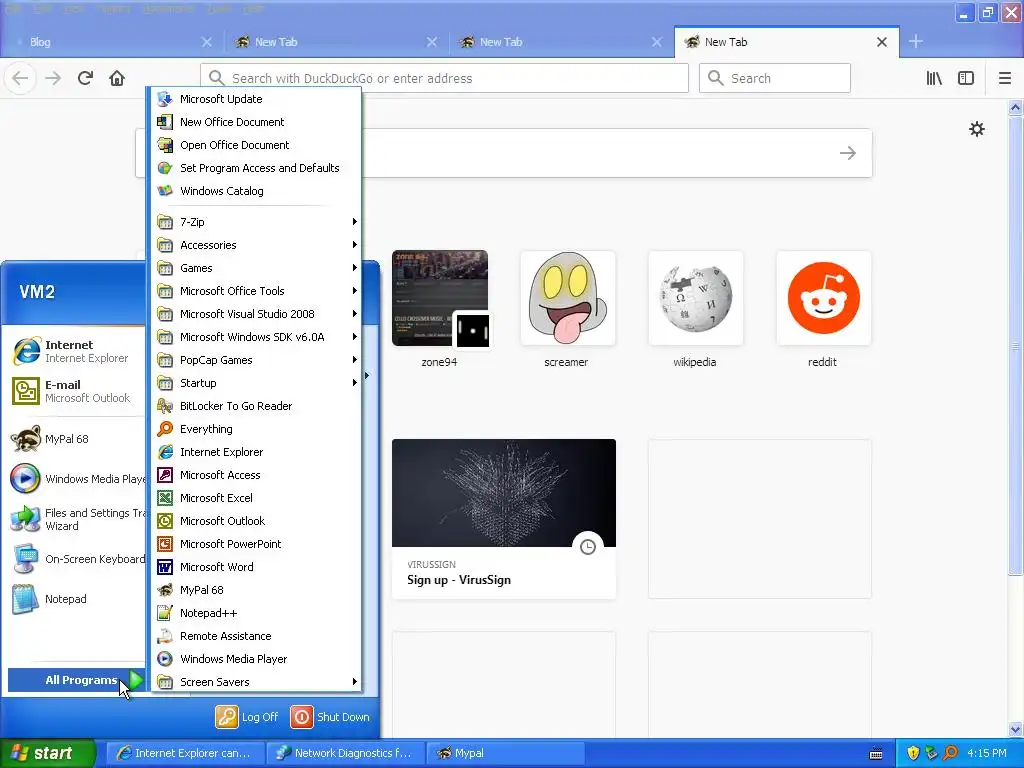Expand the Accessories submenu
The width and height of the screenshot is (1024, 768).
point(256,245)
